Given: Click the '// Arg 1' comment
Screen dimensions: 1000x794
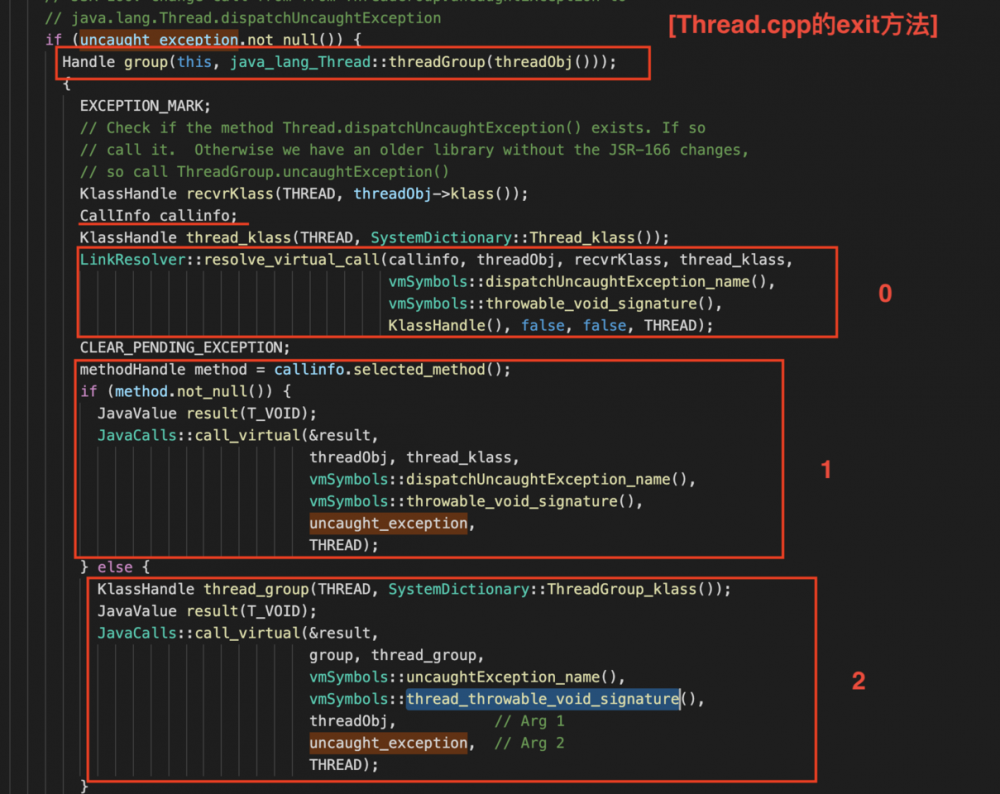Looking at the screenshot, I should pyautogui.click(x=529, y=721).
